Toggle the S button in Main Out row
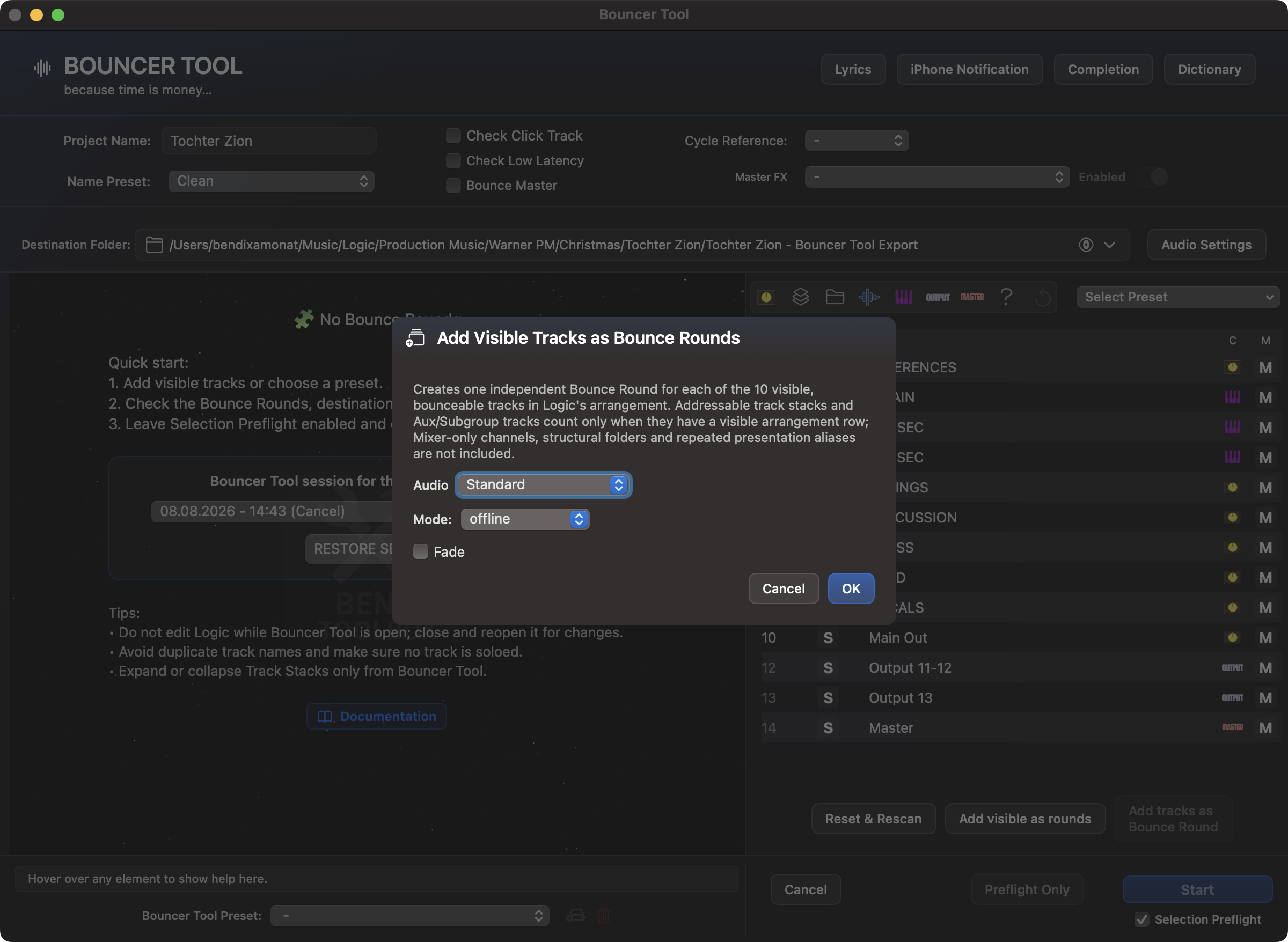1288x942 pixels. (x=828, y=637)
